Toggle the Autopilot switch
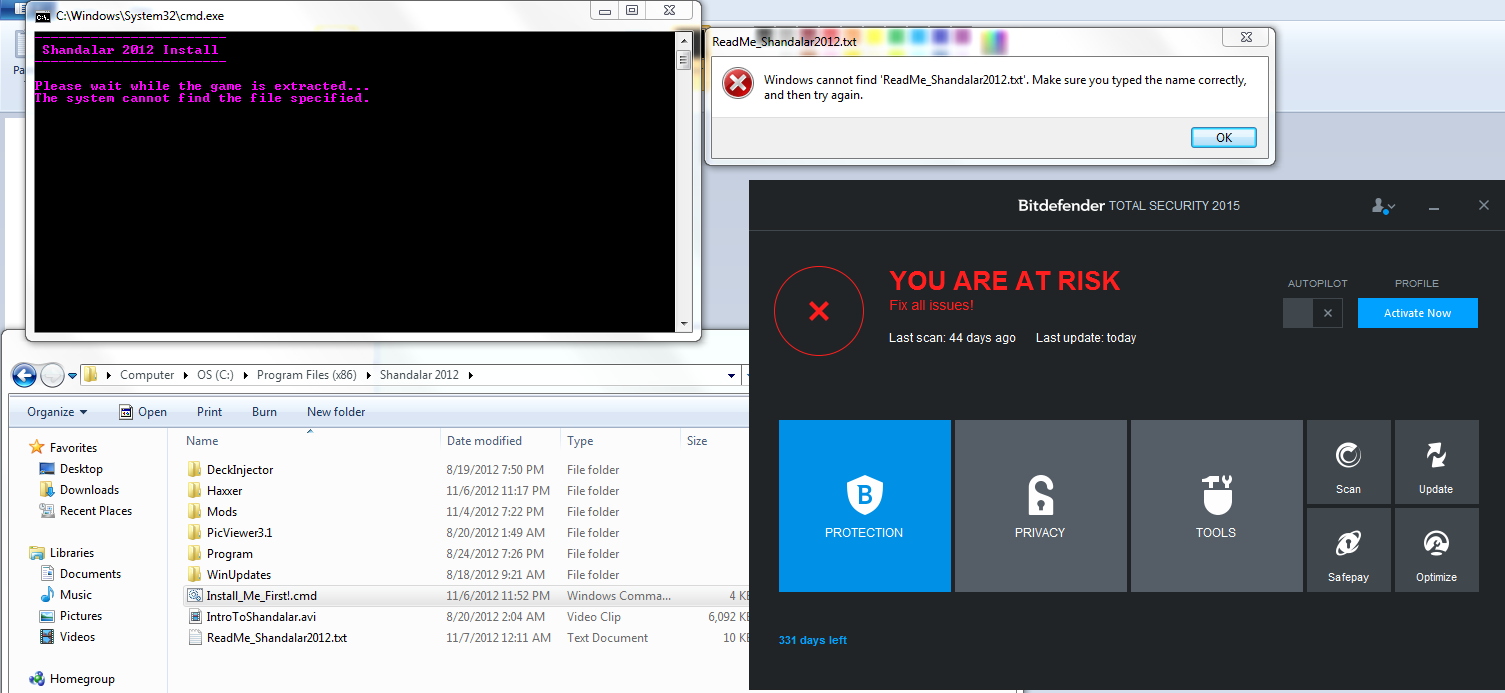This screenshot has height=693, width=1505. tap(1310, 313)
